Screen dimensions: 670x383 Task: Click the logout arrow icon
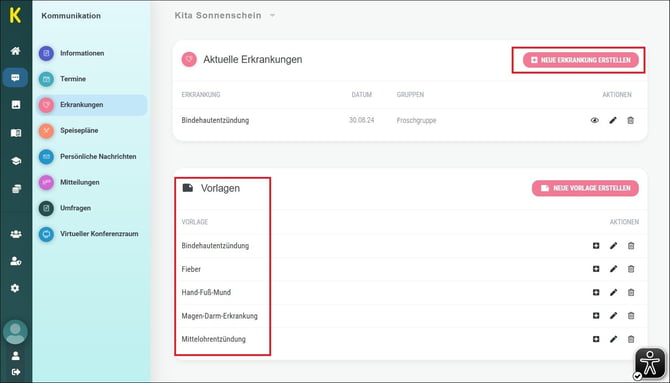click(x=16, y=372)
